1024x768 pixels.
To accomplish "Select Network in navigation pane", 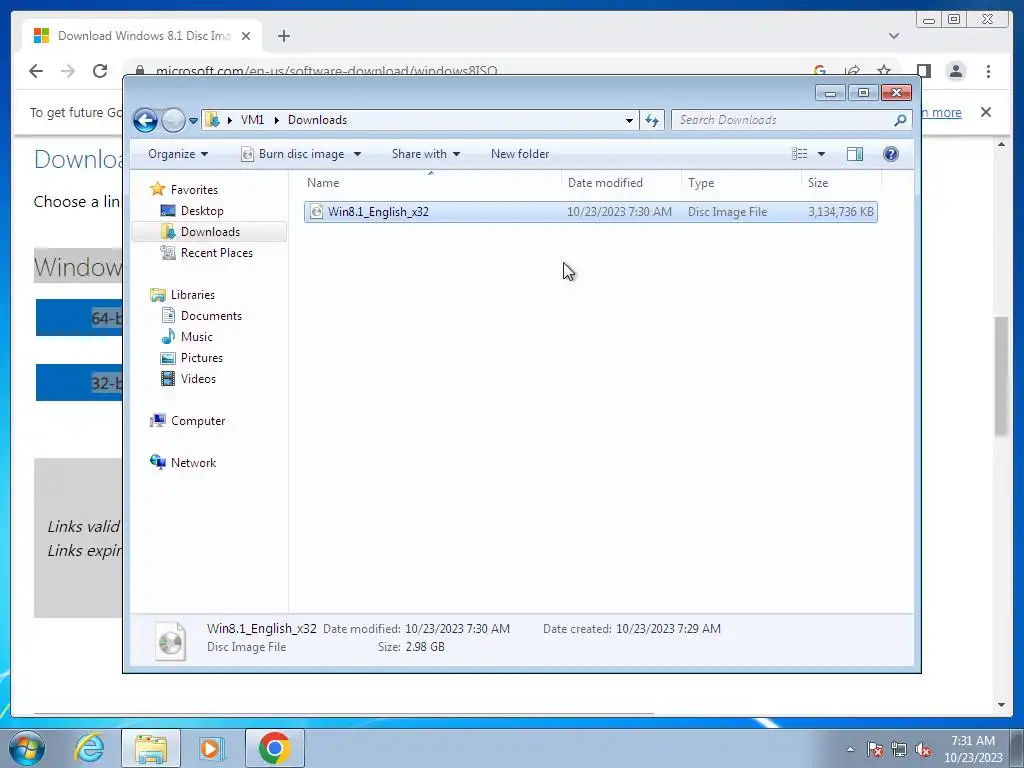I will tap(193, 462).
